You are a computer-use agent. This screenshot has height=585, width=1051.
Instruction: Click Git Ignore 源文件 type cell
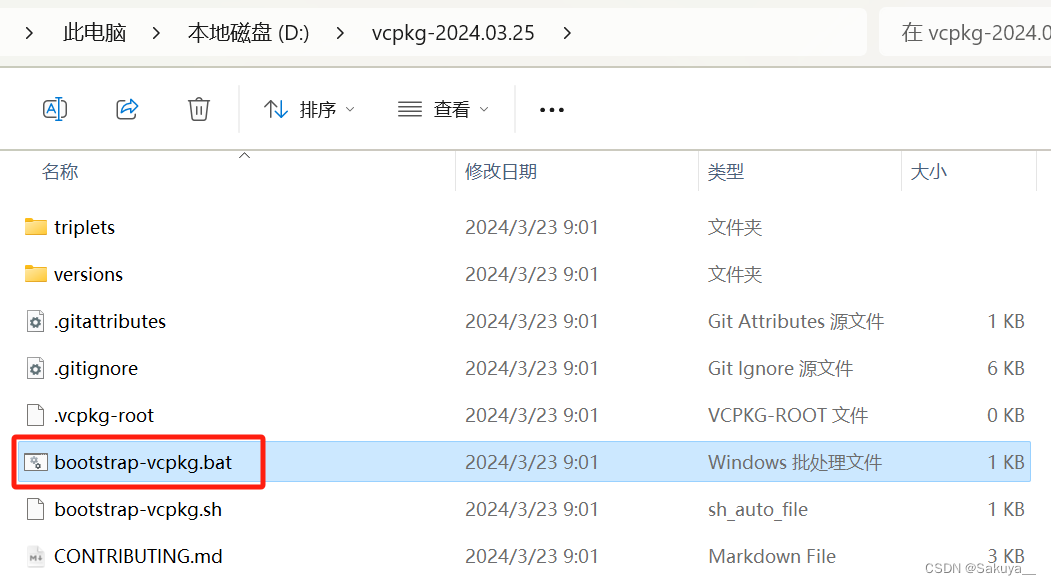point(780,369)
